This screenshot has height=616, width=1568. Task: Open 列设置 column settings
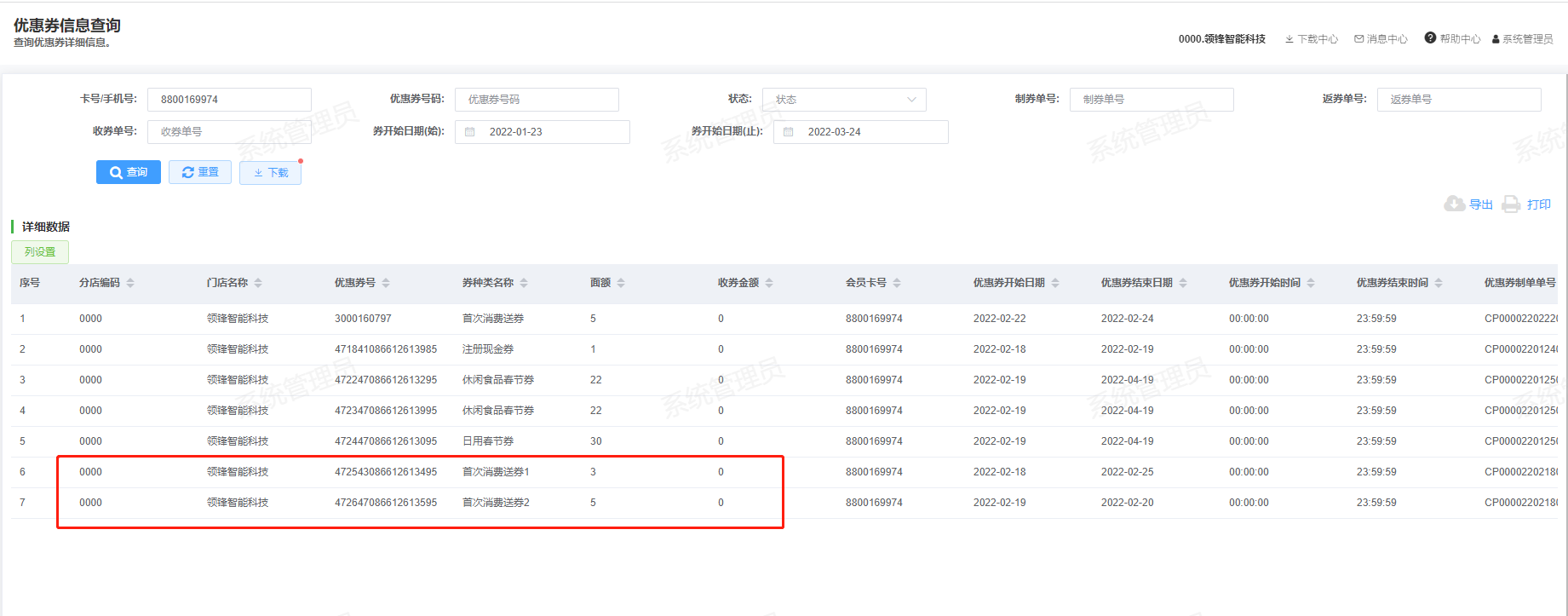pos(40,252)
